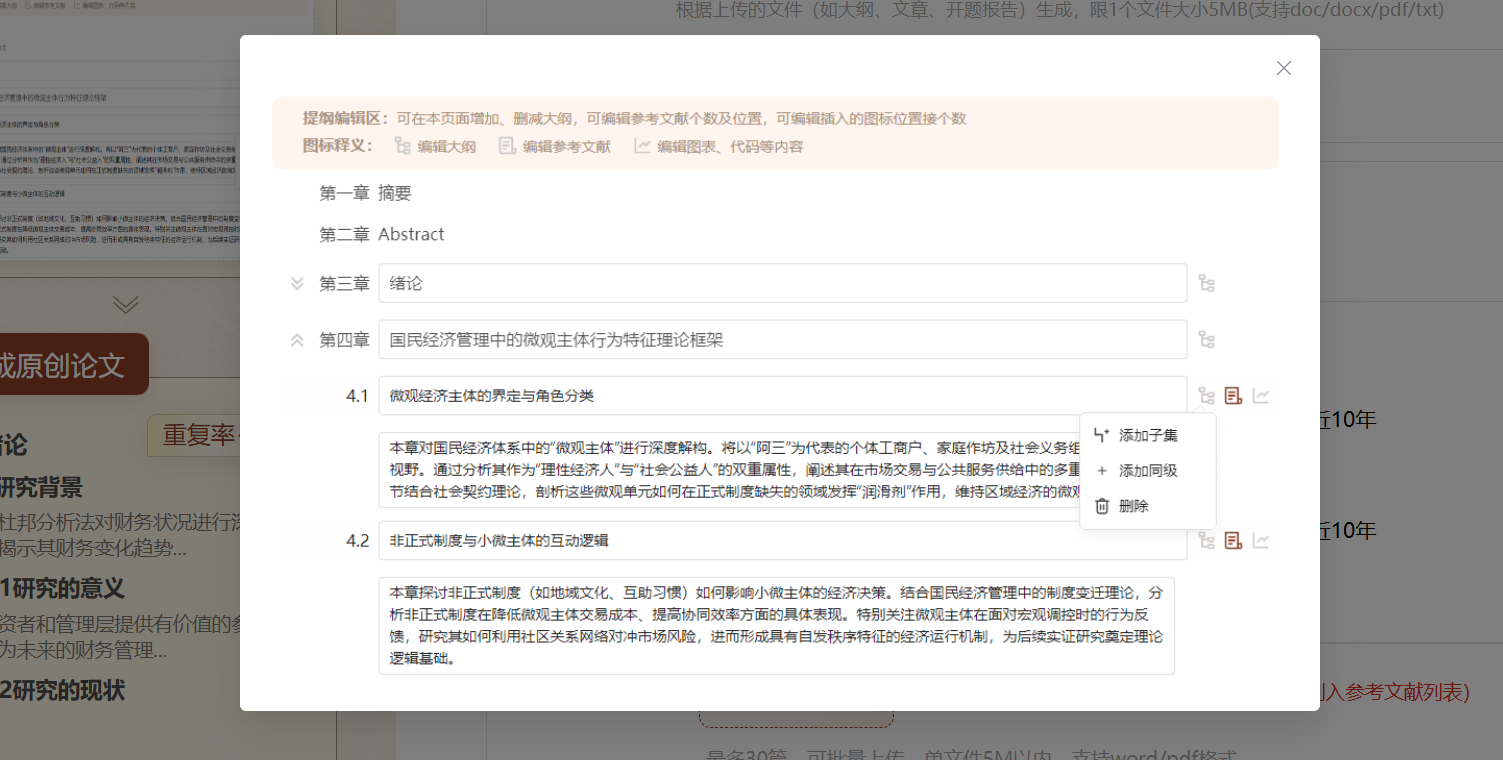Edit references icon on section 4.1
The width and height of the screenshot is (1503, 760).
(1234, 396)
